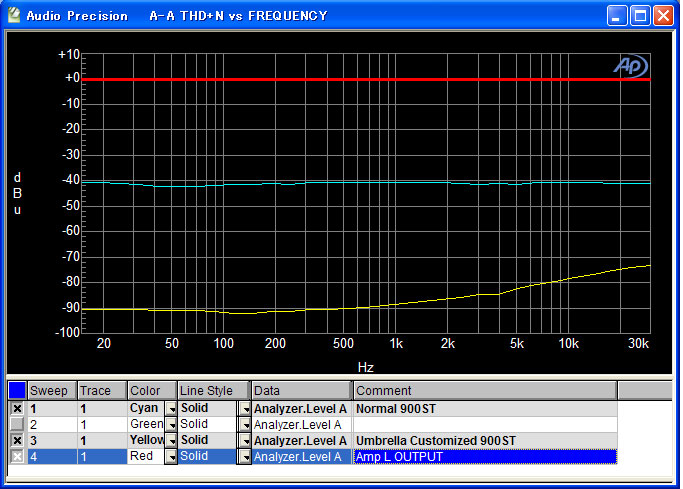Select the Umbrella Customized 900ST comment cell
Image resolution: width=683 pixels, height=489 pixels.
[485, 441]
